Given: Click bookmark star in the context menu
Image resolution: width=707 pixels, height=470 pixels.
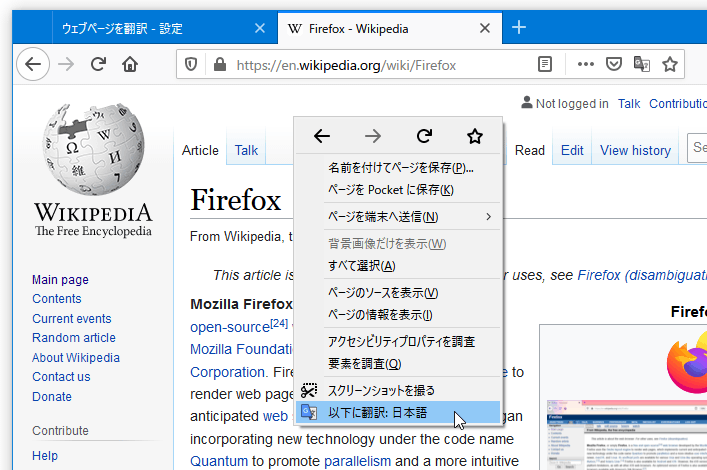Looking at the screenshot, I should [475, 136].
